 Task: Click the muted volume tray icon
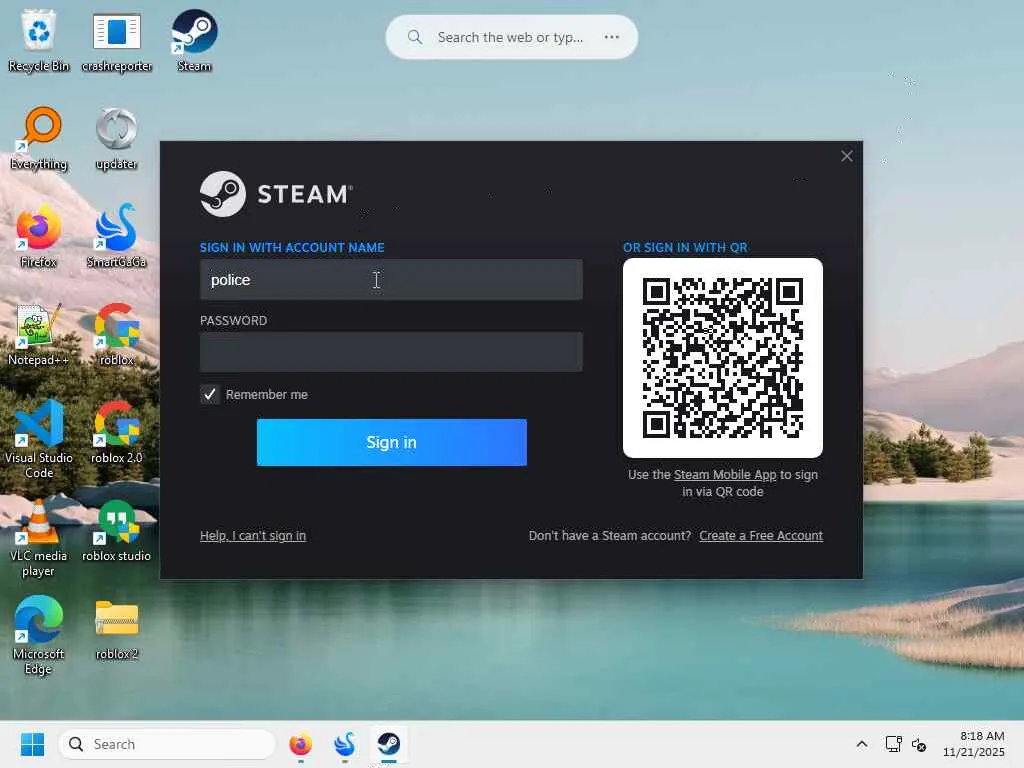(919, 744)
